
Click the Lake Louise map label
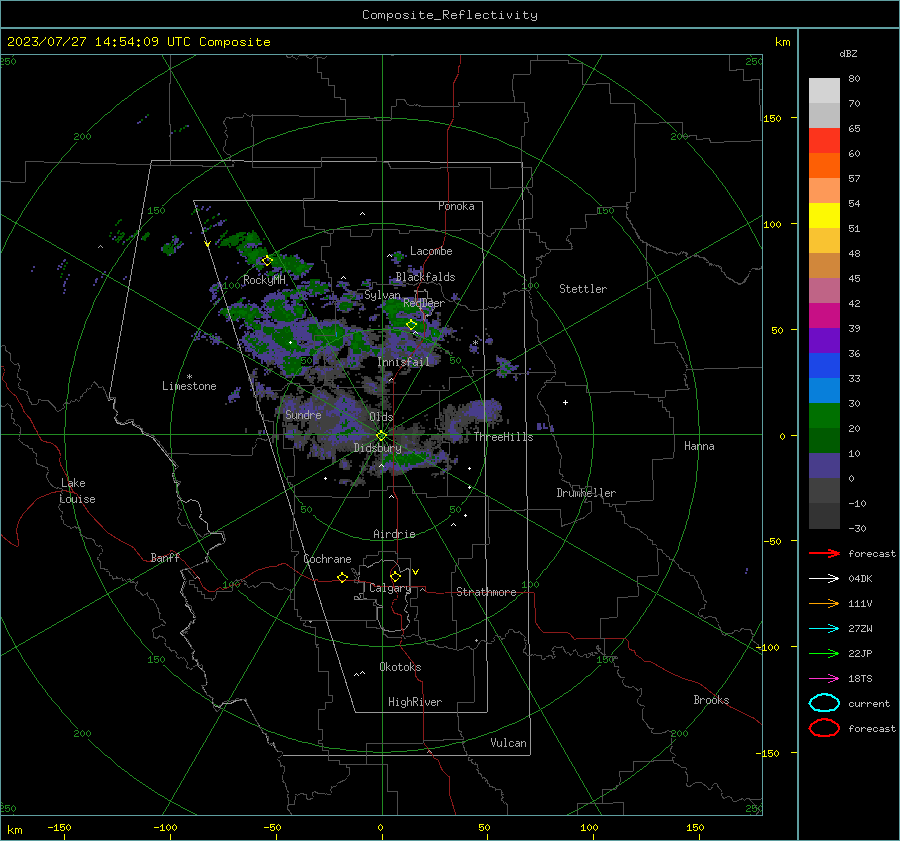[x=77, y=491]
